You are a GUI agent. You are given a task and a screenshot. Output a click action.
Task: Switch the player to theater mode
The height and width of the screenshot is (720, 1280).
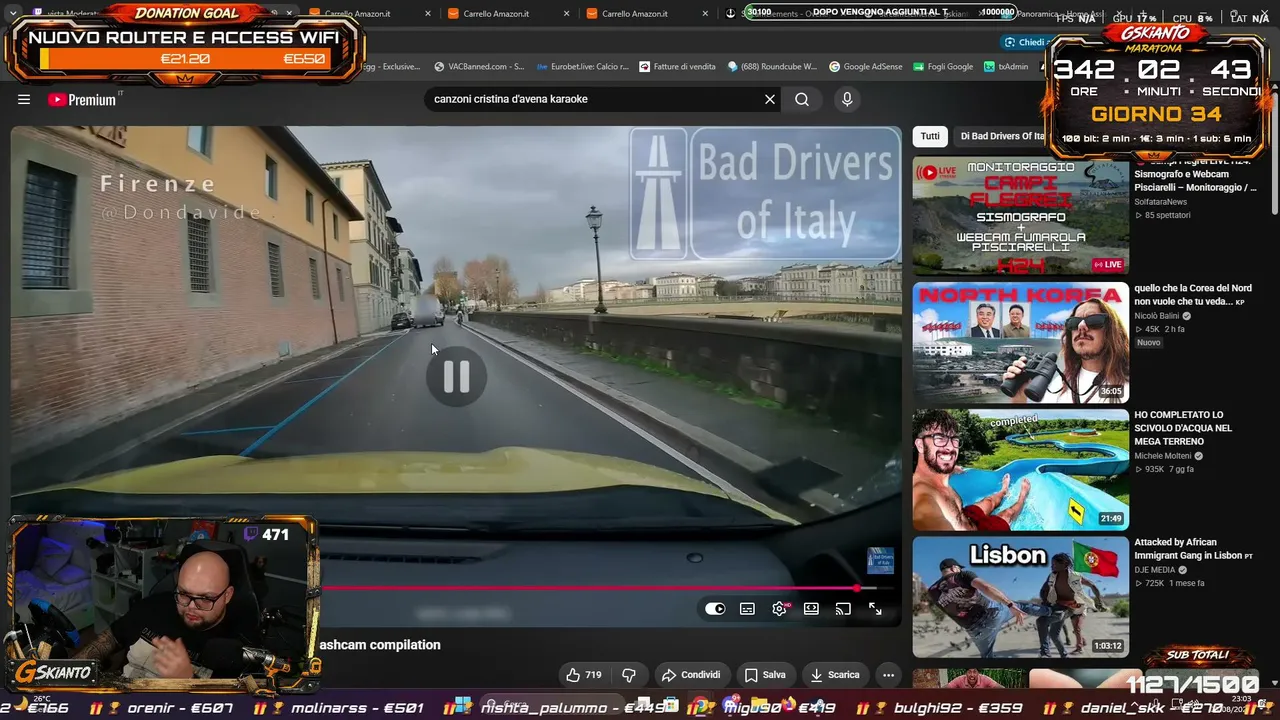point(811,609)
